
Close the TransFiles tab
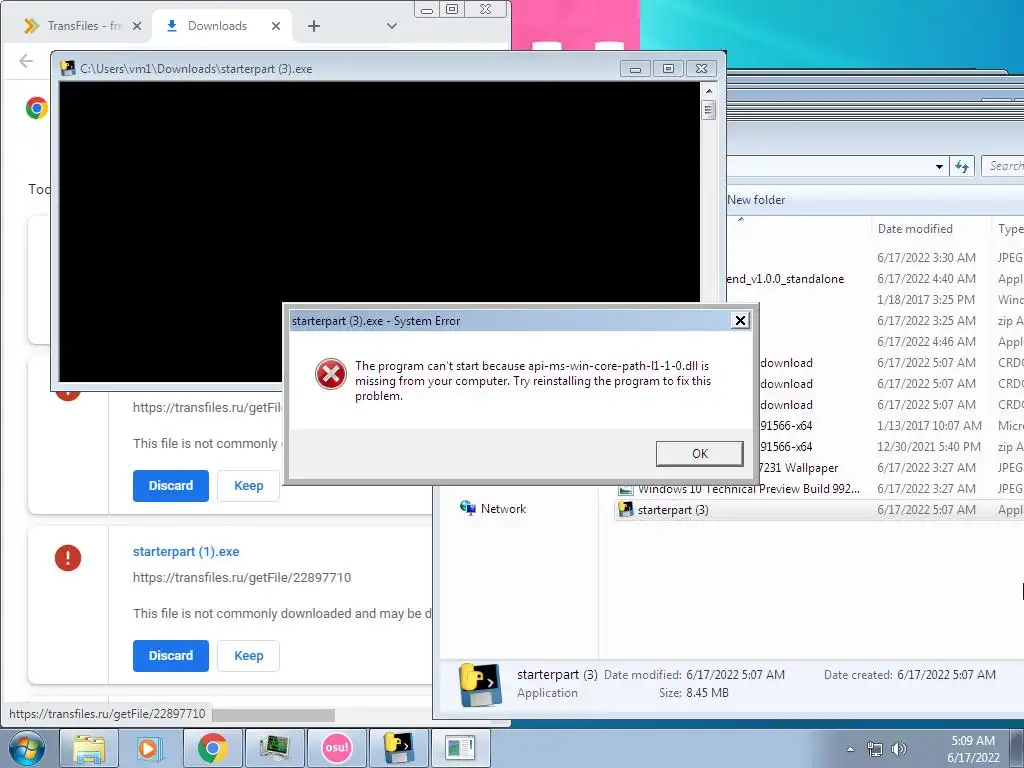[136, 26]
